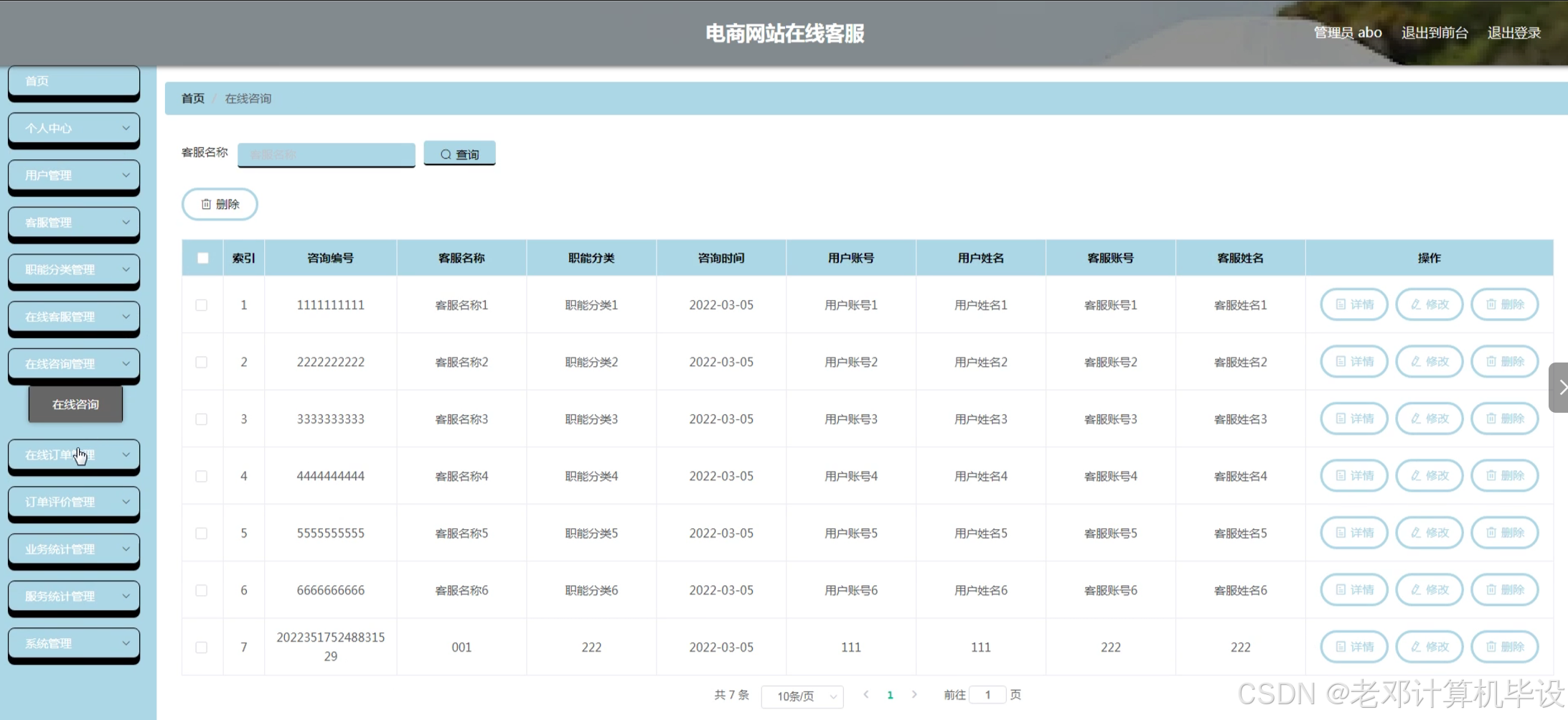The image size is (1568, 720).
Task: Open 详情 for the 客服名称5 row
Action: coord(1354,533)
